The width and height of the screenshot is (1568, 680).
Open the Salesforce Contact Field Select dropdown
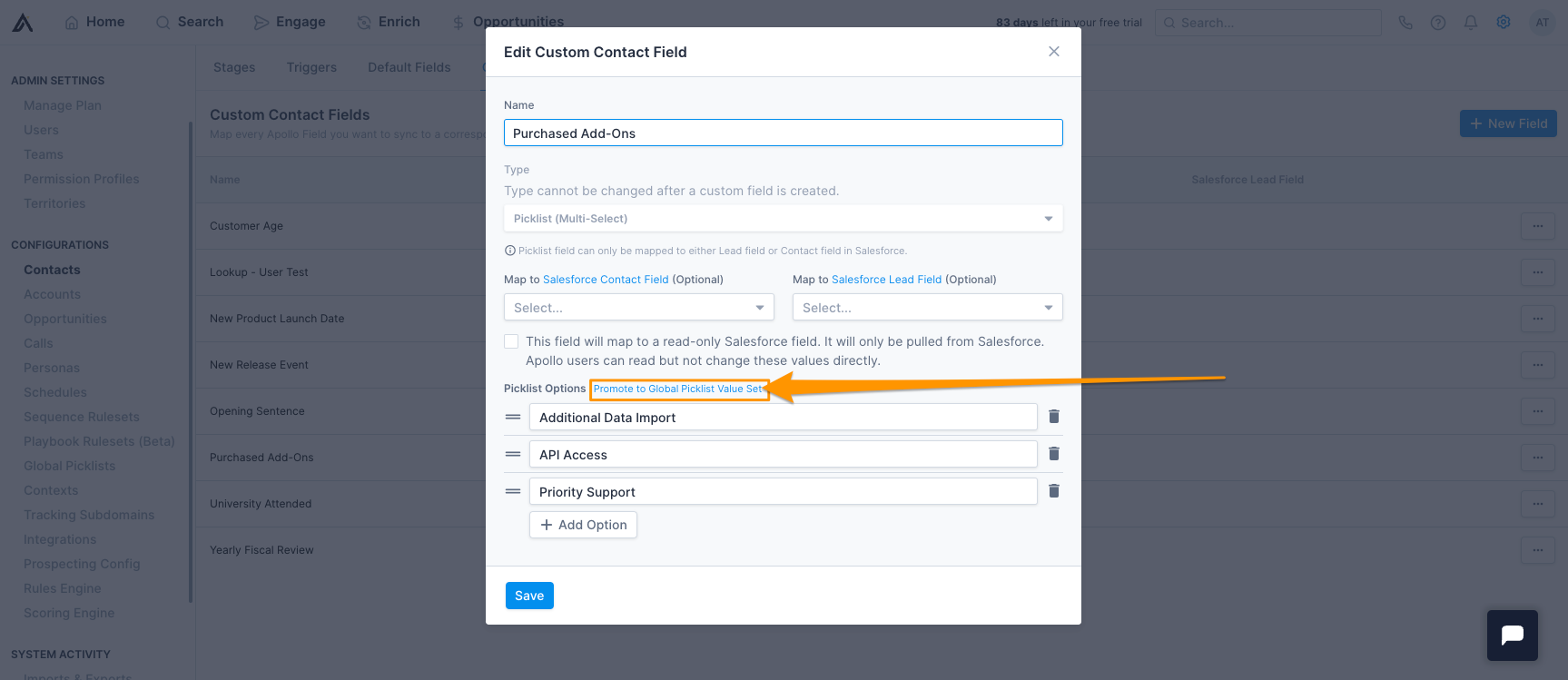point(638,307)
